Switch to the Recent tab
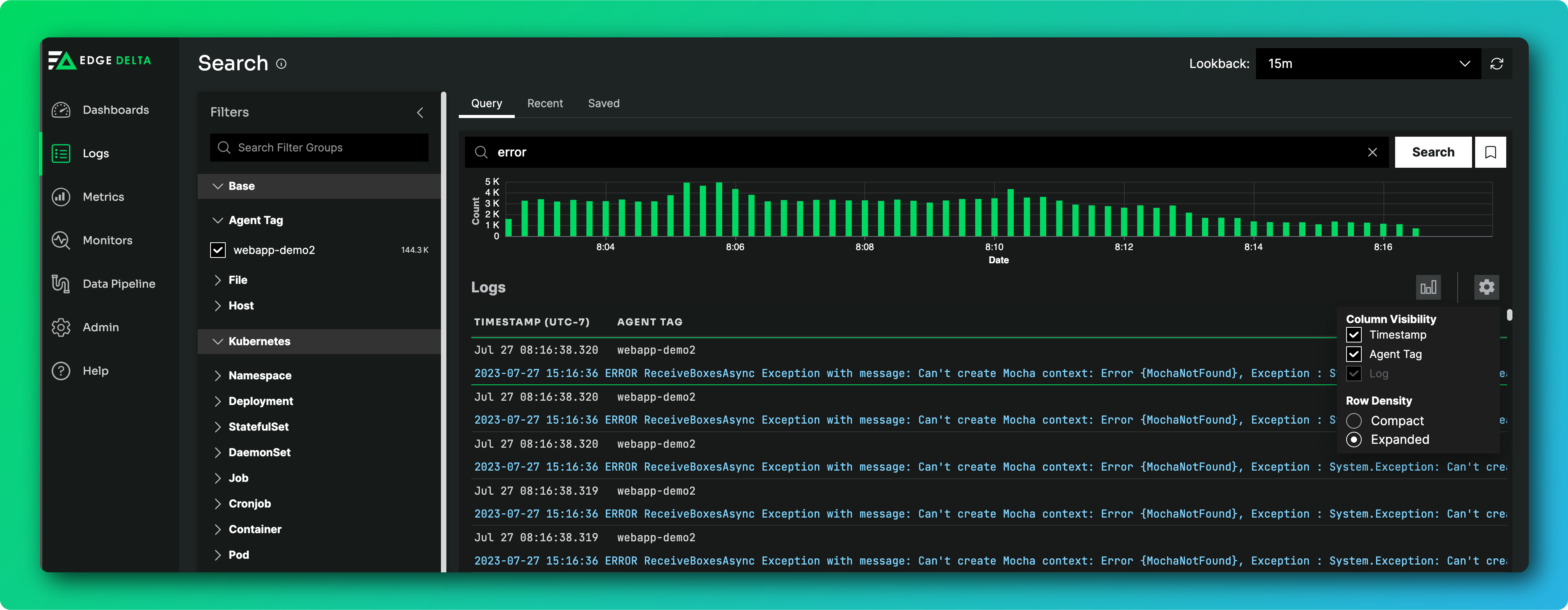This screenshot has height=610, width=1568. coord(545,103)
